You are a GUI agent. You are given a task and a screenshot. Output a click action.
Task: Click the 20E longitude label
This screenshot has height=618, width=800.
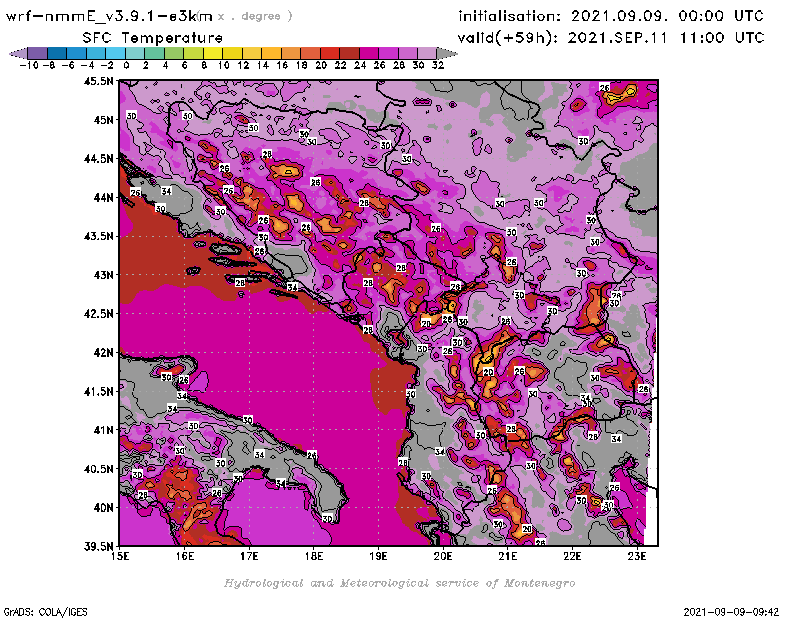(443, 556)
